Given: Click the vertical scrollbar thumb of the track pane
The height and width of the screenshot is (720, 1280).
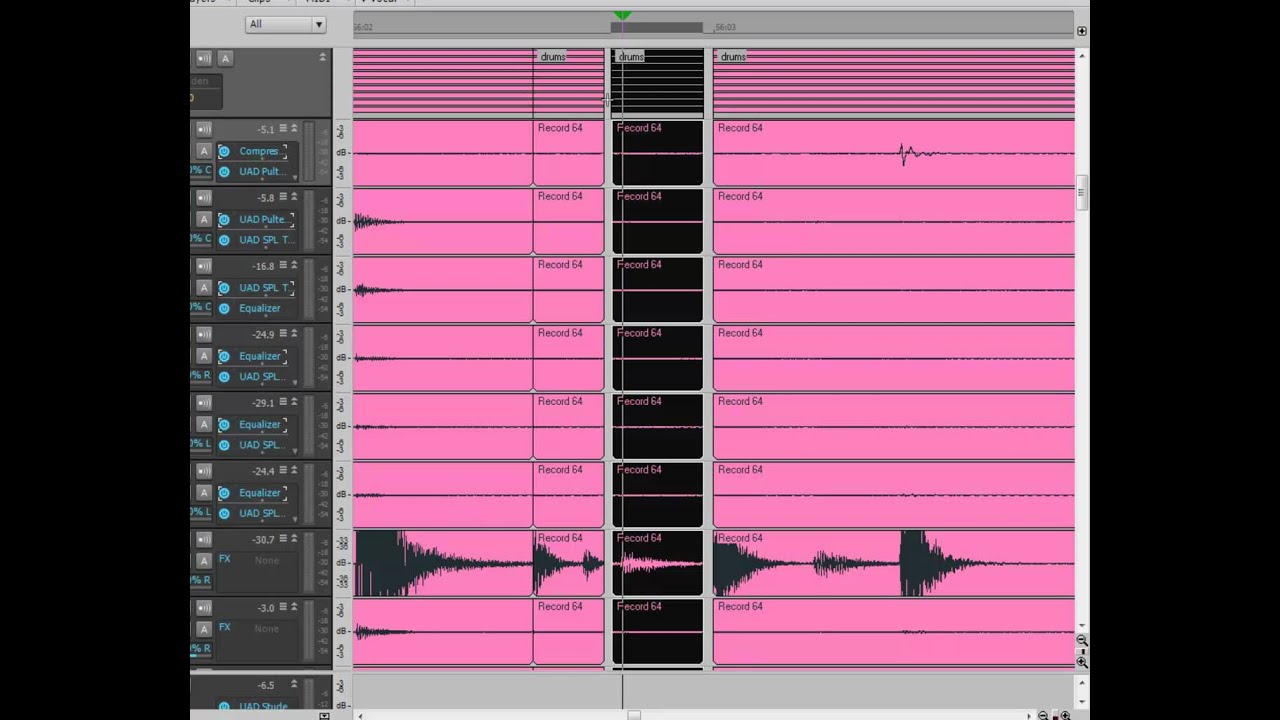Looking at the screenshot, I should pyautogui.click(x=1082, y=193).
